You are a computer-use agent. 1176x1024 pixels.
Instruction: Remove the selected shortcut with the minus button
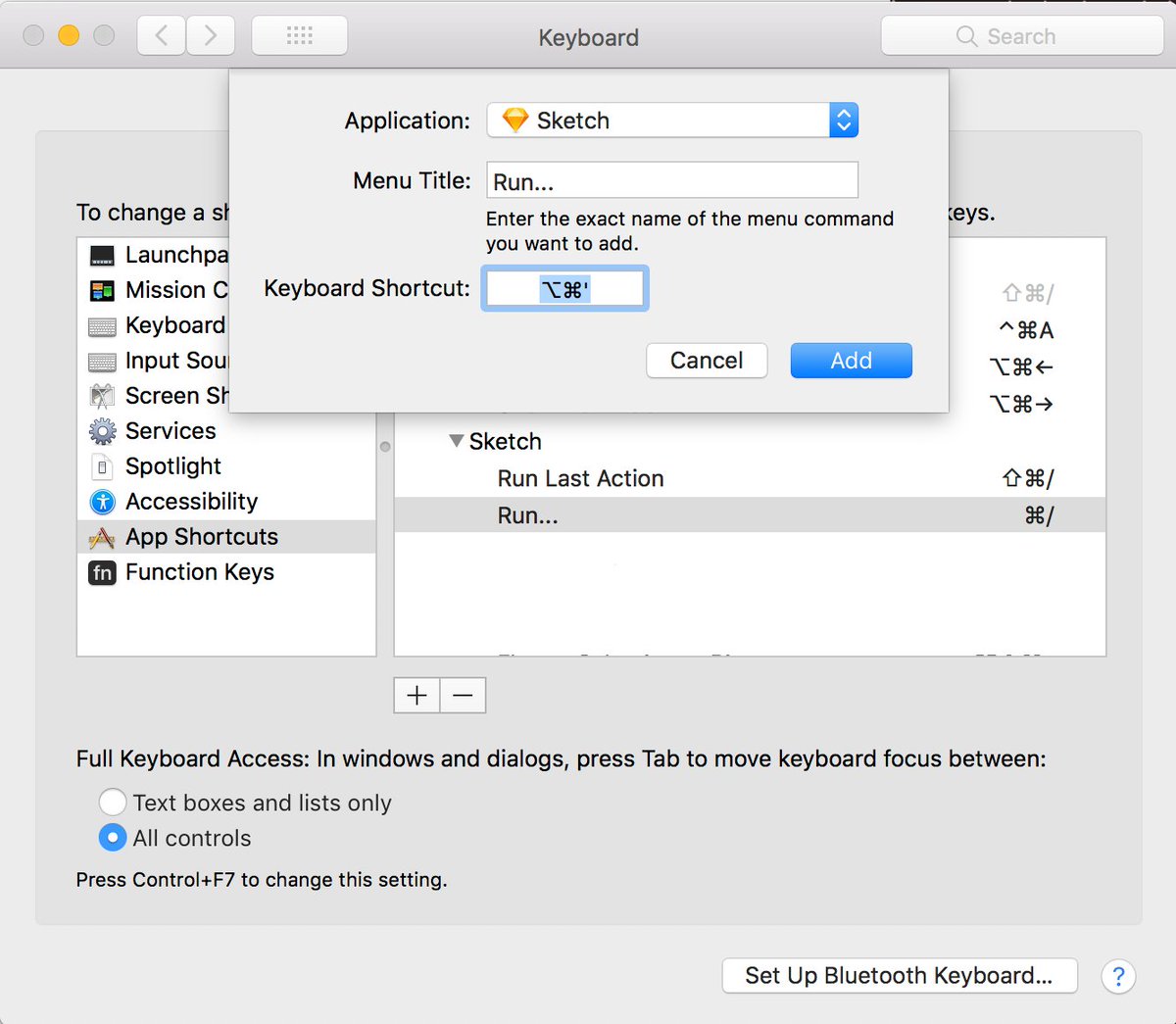[463, 696]
